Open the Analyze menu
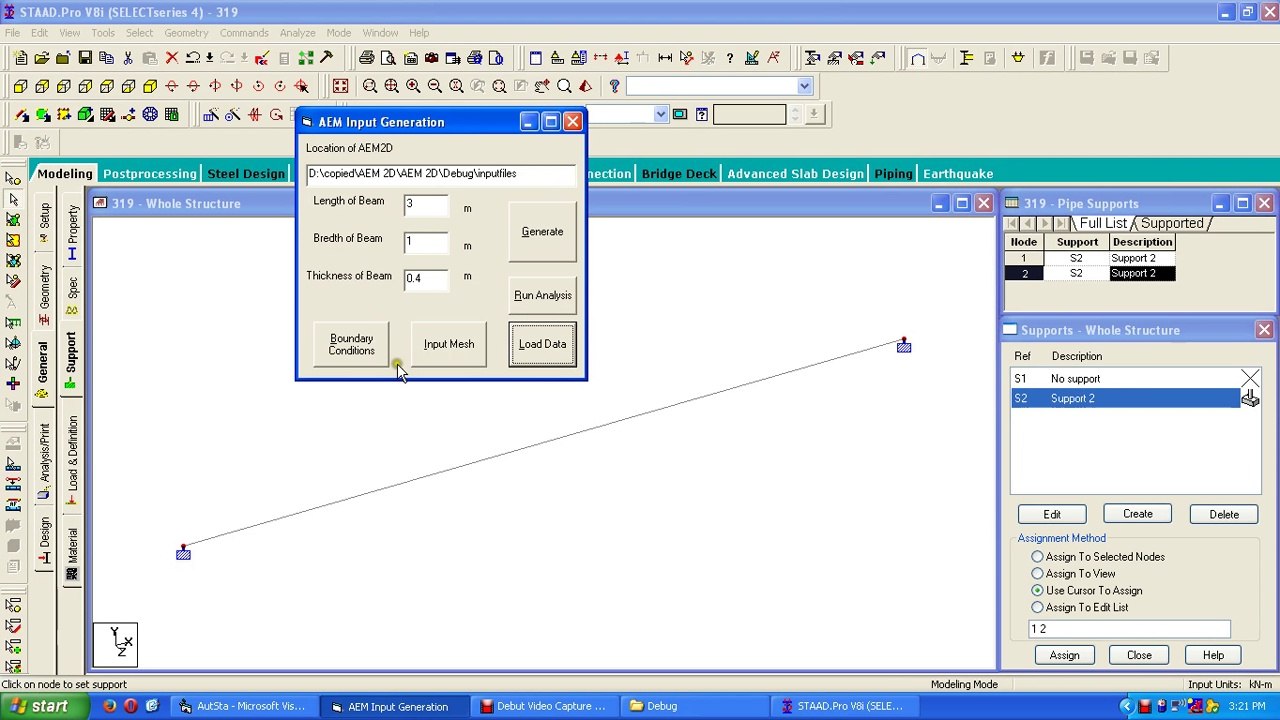 point(297,33)
